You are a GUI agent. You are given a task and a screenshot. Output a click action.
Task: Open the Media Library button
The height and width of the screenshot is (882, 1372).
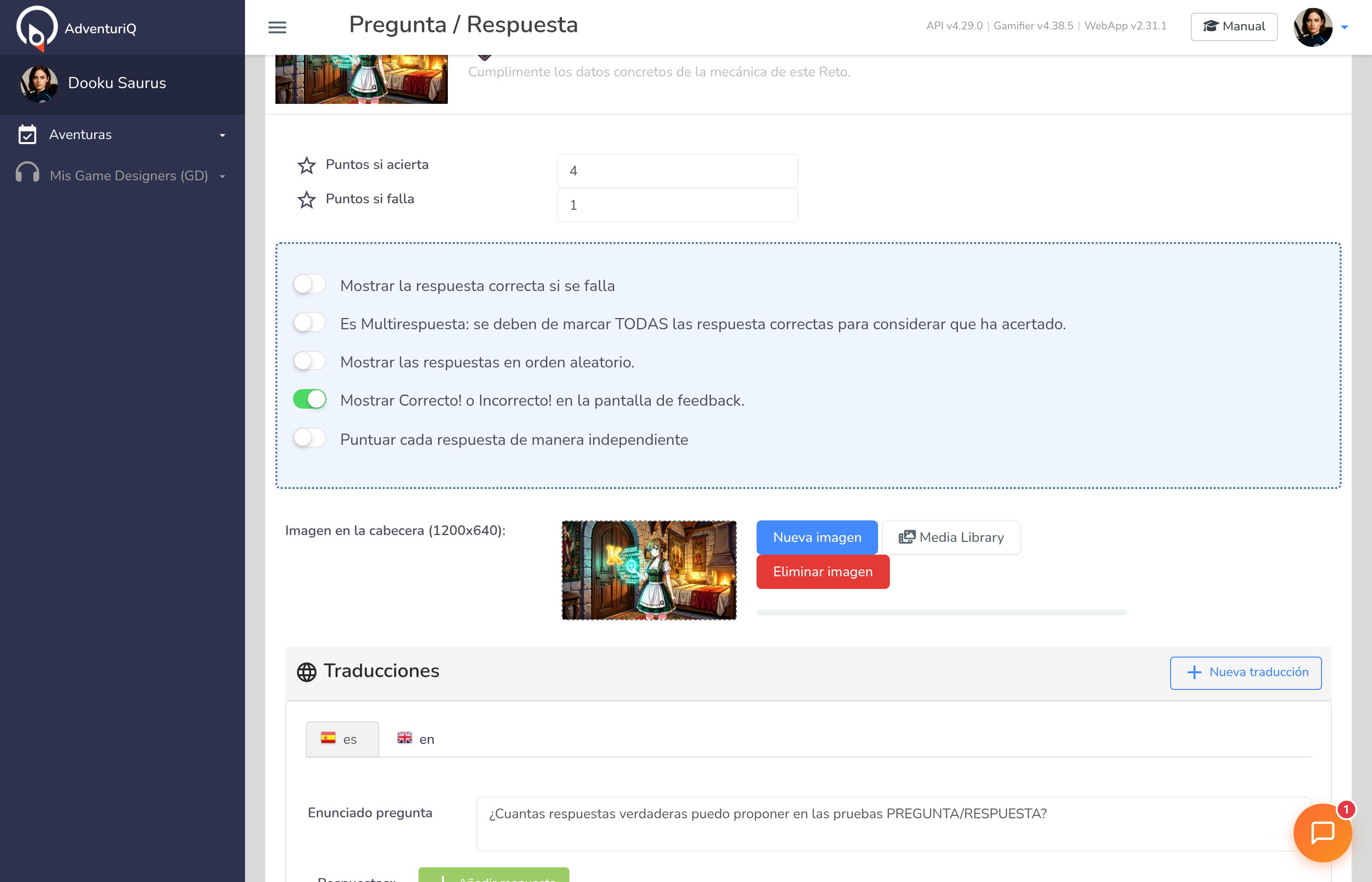coord(951,537)
